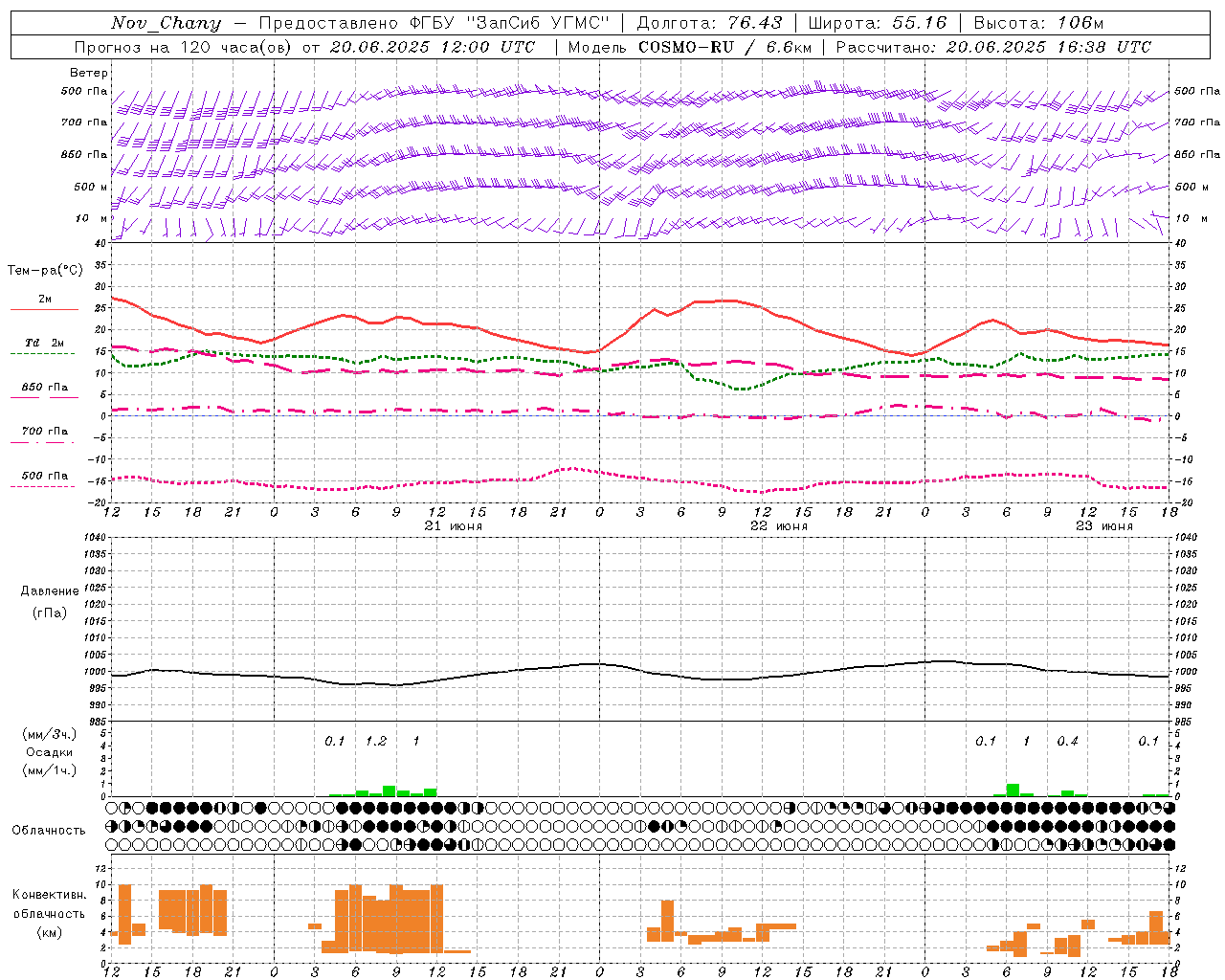The image size is (1225, 980).
Task: Click the "Тем-ра(°C)" axis title
Action: [45, 271]
